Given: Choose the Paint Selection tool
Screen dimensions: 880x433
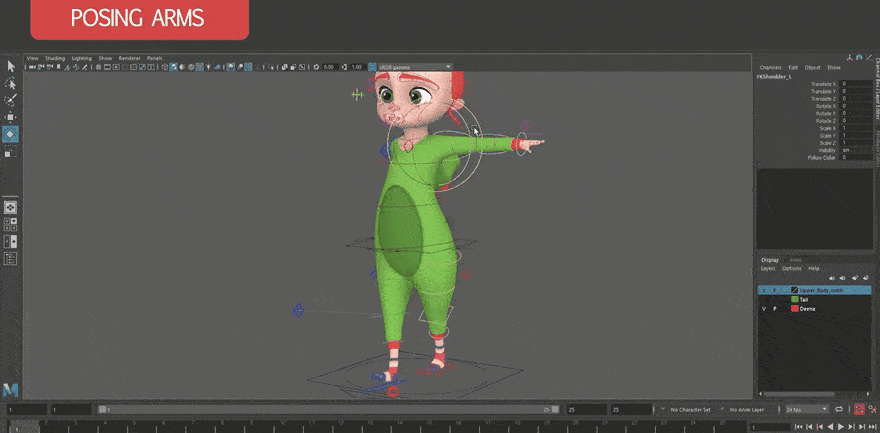Looking at the screenshot, I should click(10, 100).
